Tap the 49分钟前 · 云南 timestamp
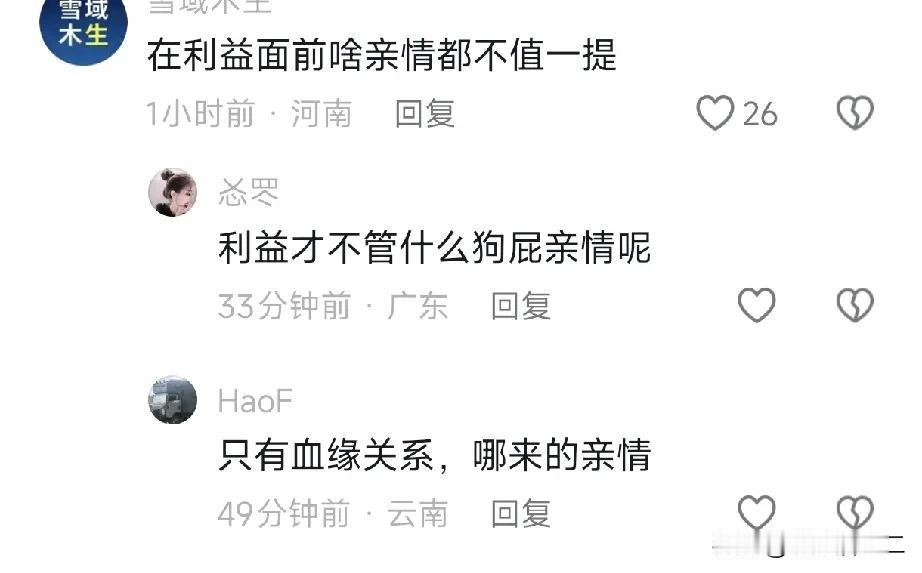Image resolution: width=922 pixels, height=573 pixels. coord(333,514)
